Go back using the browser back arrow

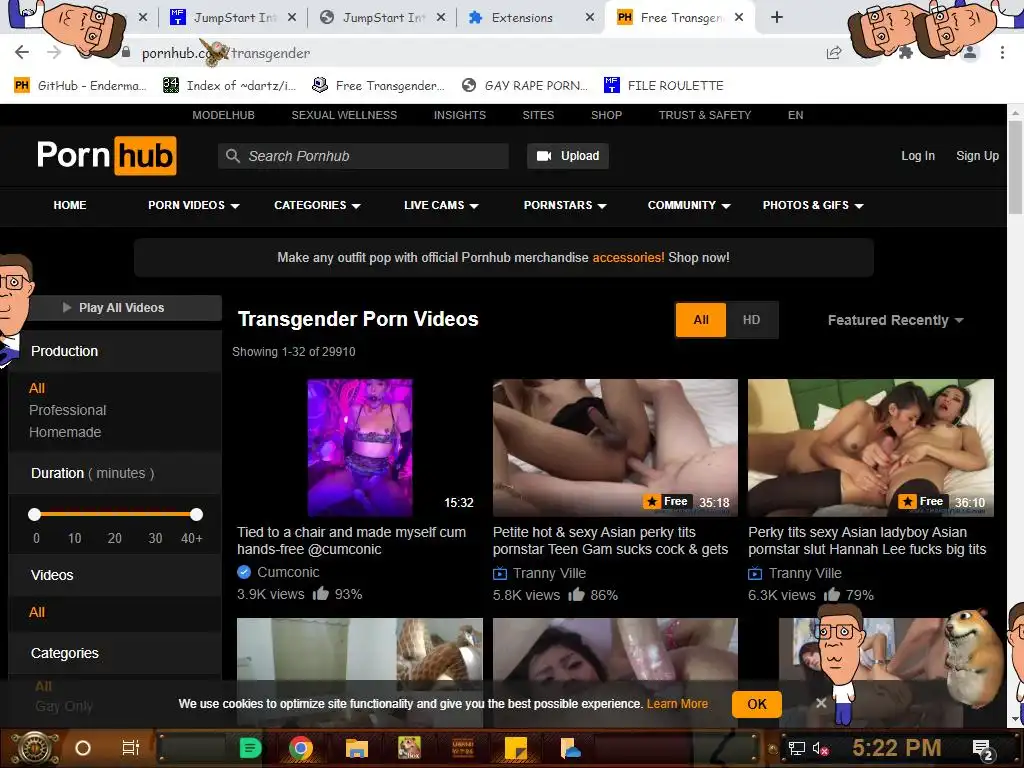(22, 52)
